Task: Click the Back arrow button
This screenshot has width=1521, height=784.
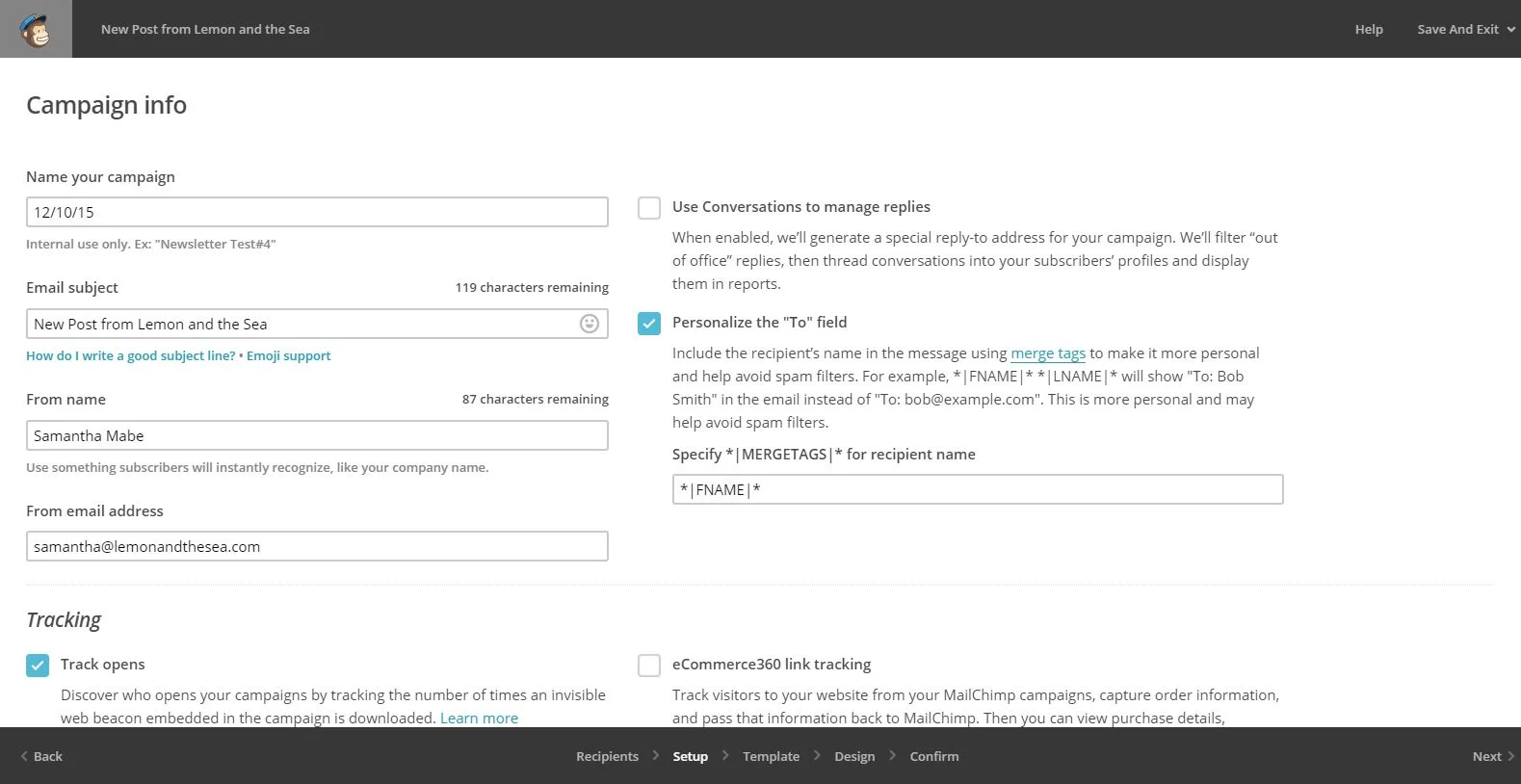Action: (41, 756)
